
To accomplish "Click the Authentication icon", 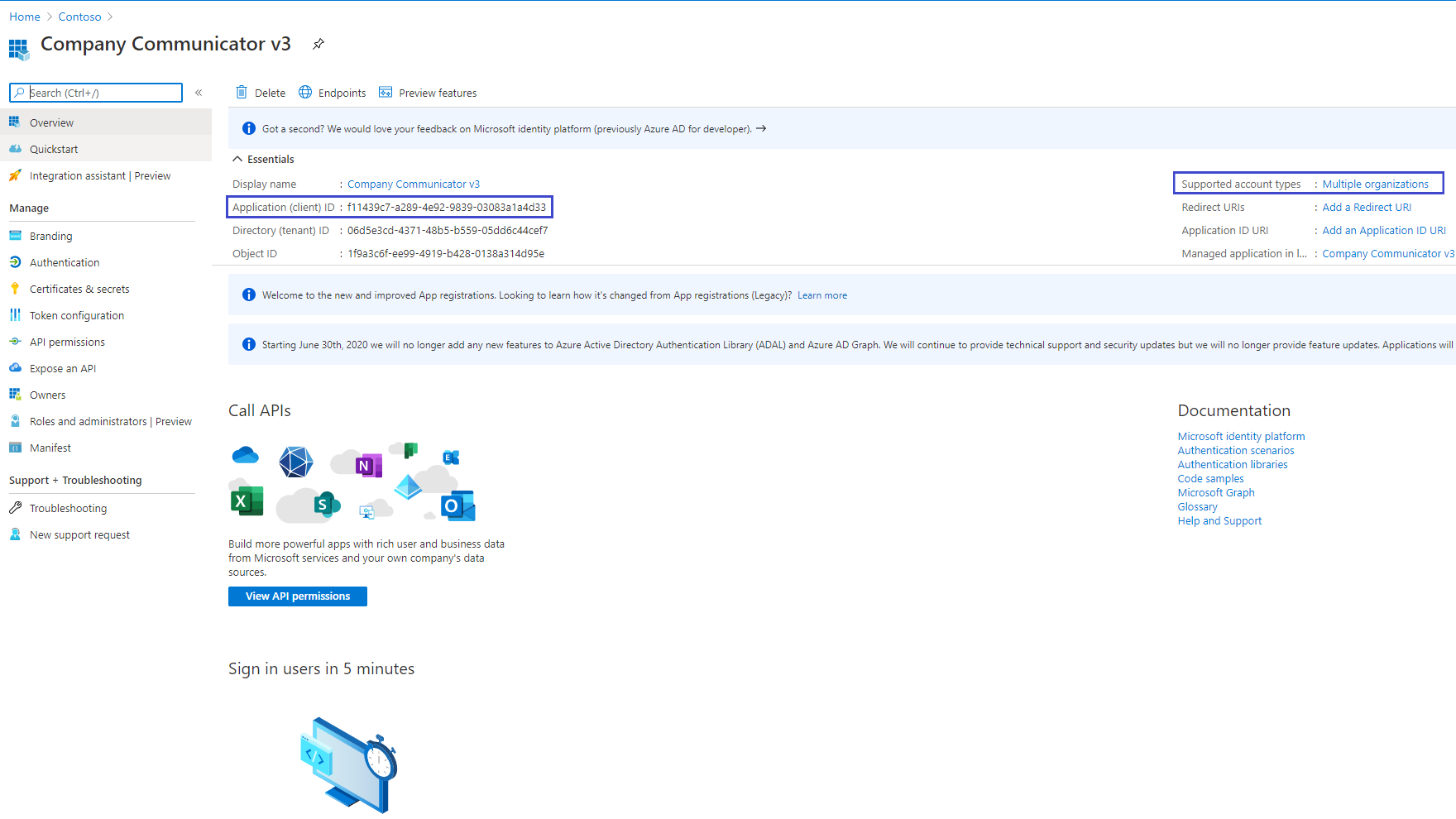I will (15, 262).
